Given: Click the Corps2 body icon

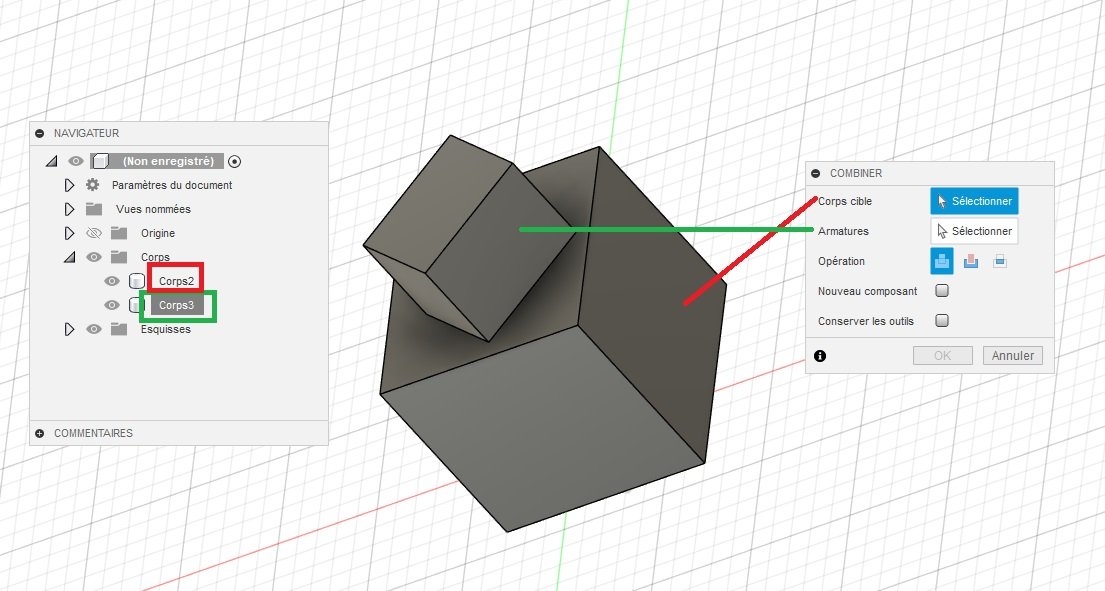Looking at the screenshot, I should (137, 281).
